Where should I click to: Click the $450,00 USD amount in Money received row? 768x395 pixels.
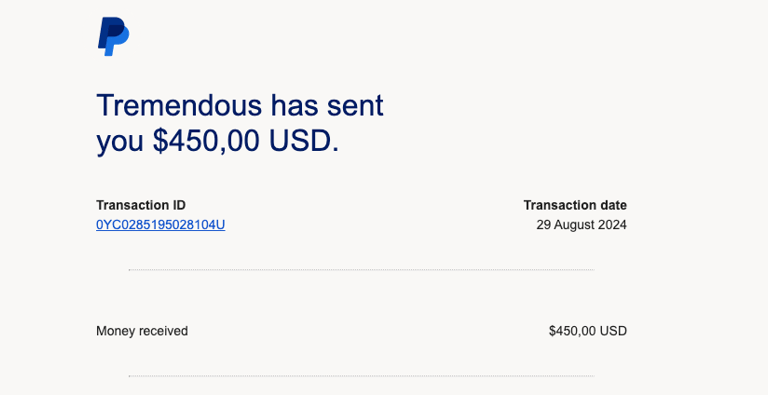coord(588,331)
